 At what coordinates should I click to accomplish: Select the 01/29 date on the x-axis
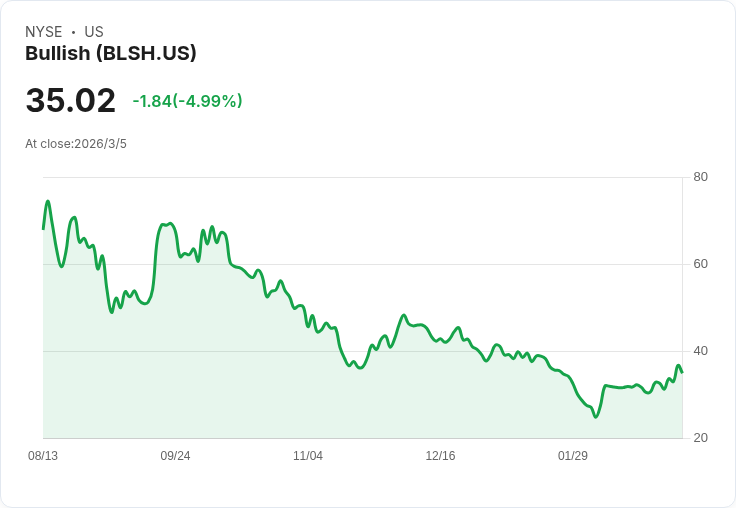point(573,456)
